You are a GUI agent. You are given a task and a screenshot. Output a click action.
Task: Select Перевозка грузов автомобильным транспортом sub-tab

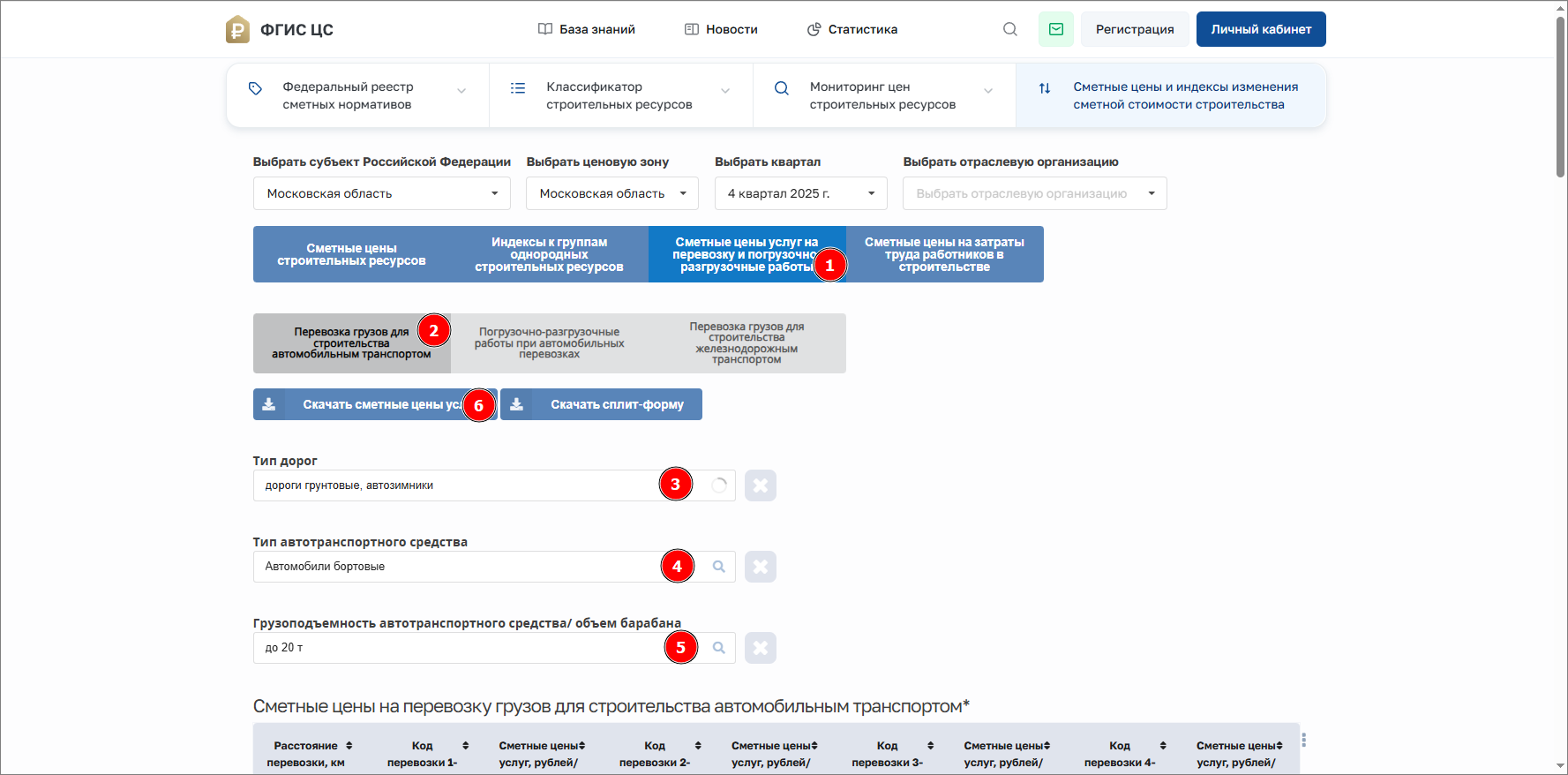pos(352,343)
